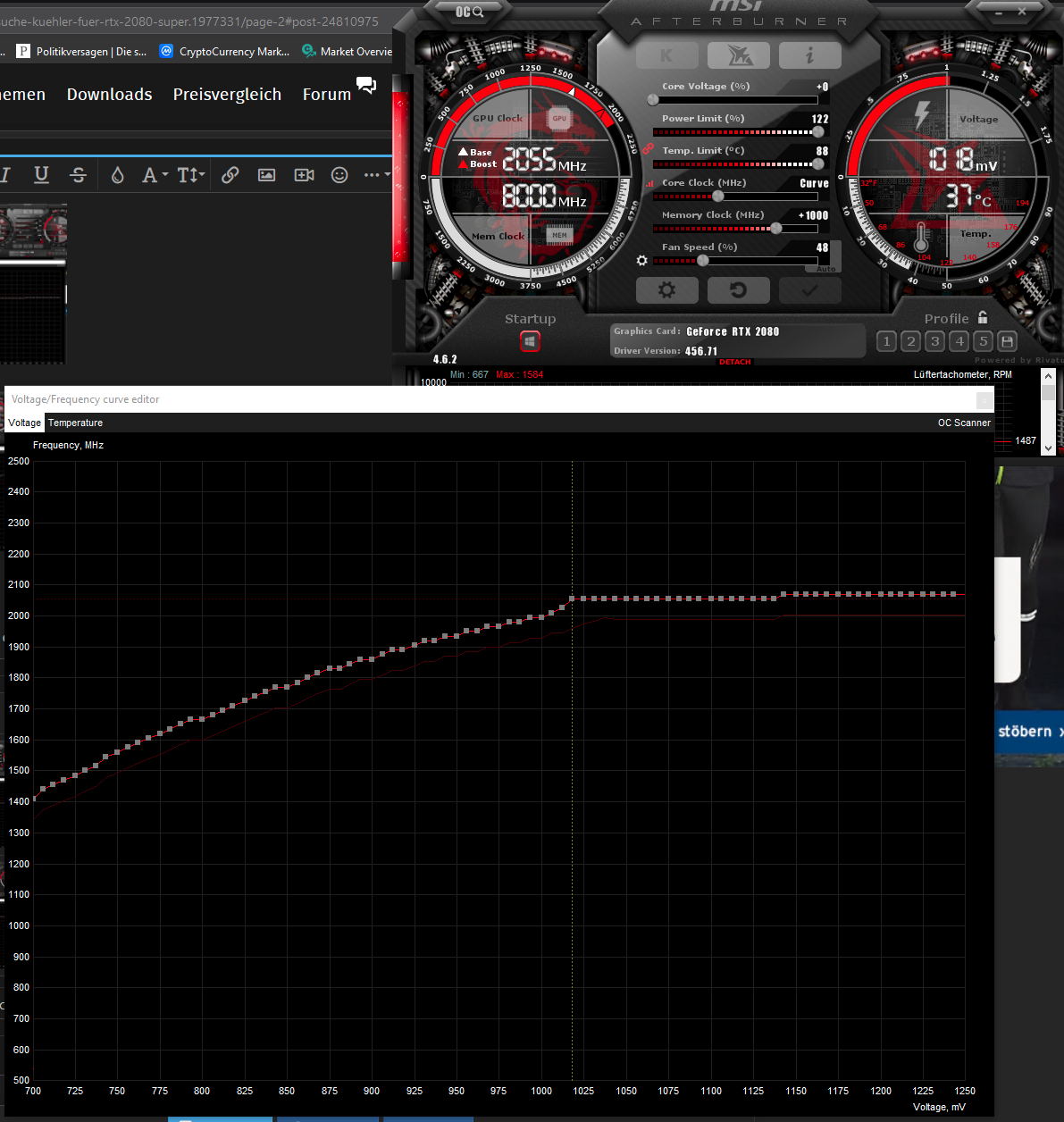Click the Kombustor K button
Image resolution: width=1064 pixels, height=1122 pixels.
coord(666,55)
